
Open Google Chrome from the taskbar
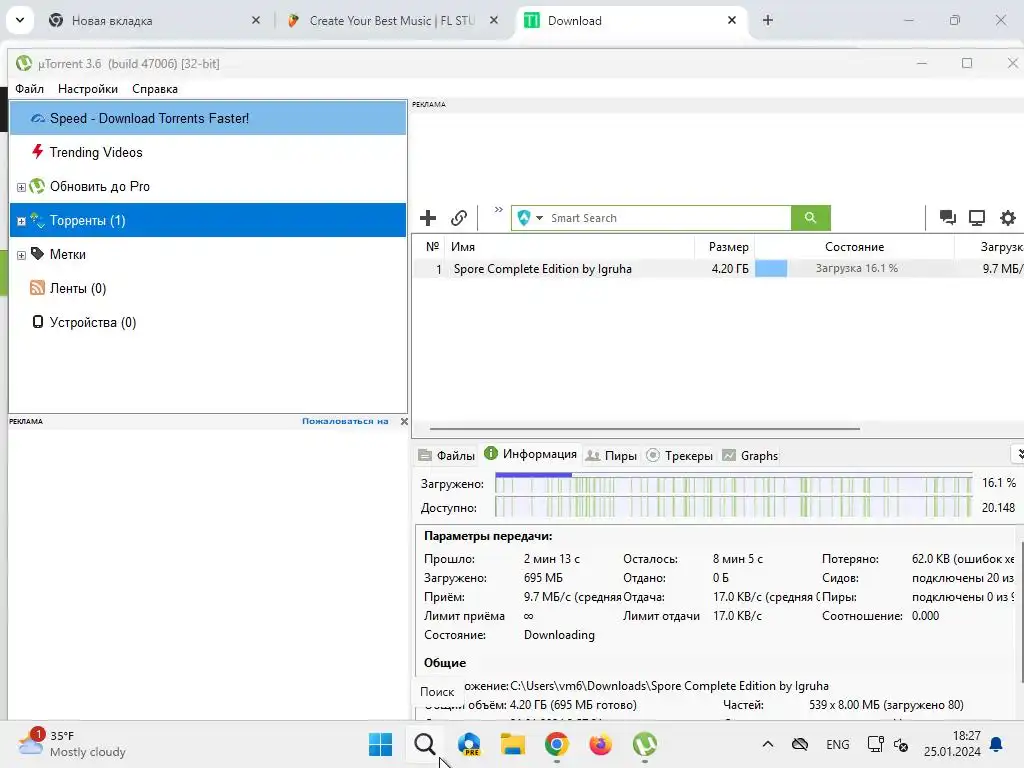coord(556,744)
